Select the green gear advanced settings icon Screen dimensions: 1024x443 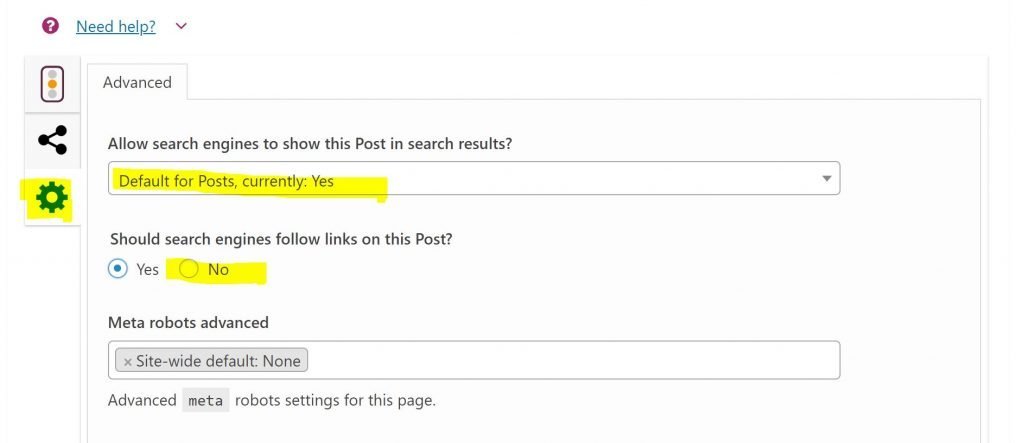tap(52, 197)
